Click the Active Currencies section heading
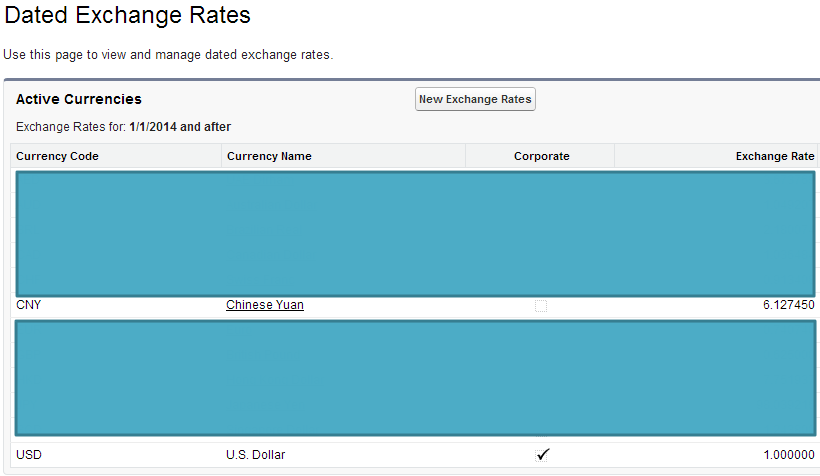 click(79, 99)
